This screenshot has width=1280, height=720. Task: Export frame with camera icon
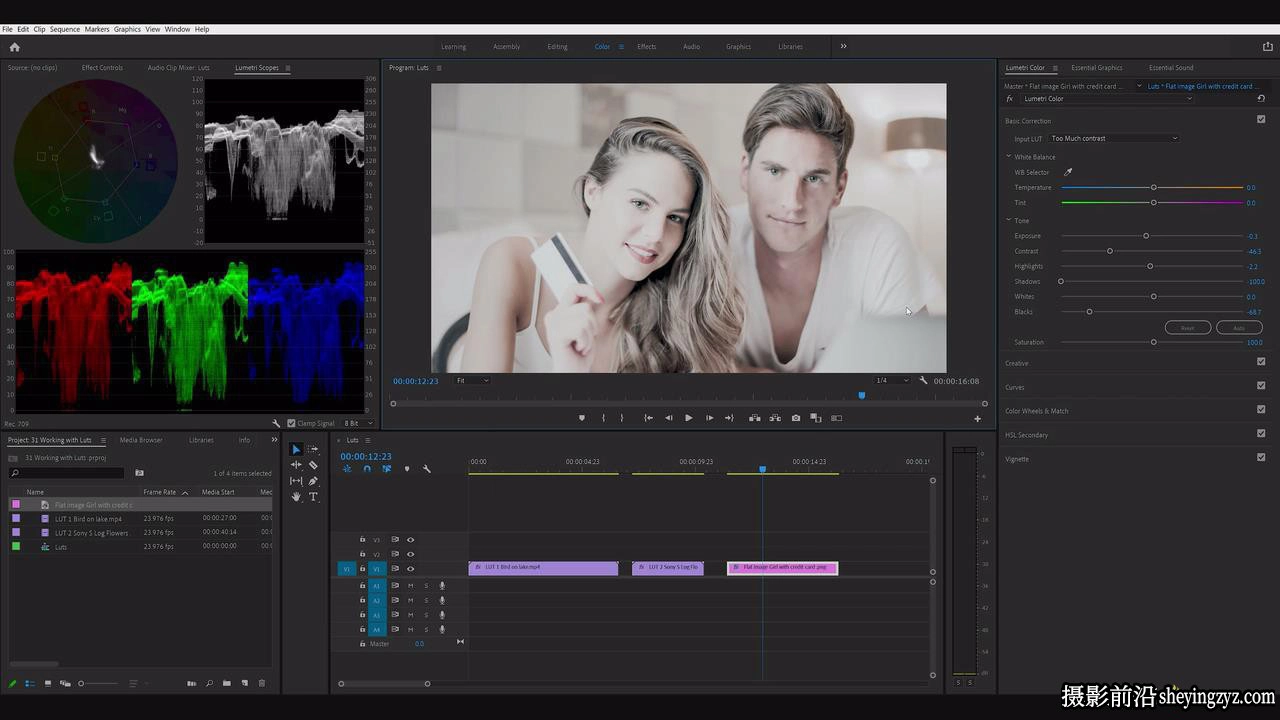(796, 418)
